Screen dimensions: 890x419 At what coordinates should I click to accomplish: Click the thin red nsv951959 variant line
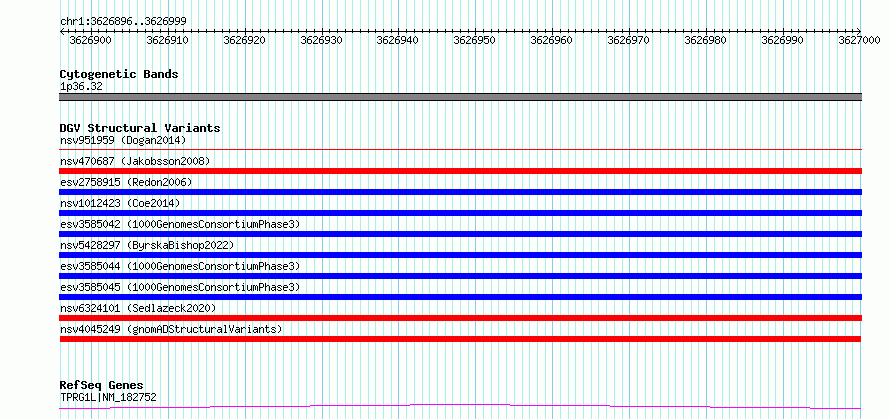coord(460,149)
